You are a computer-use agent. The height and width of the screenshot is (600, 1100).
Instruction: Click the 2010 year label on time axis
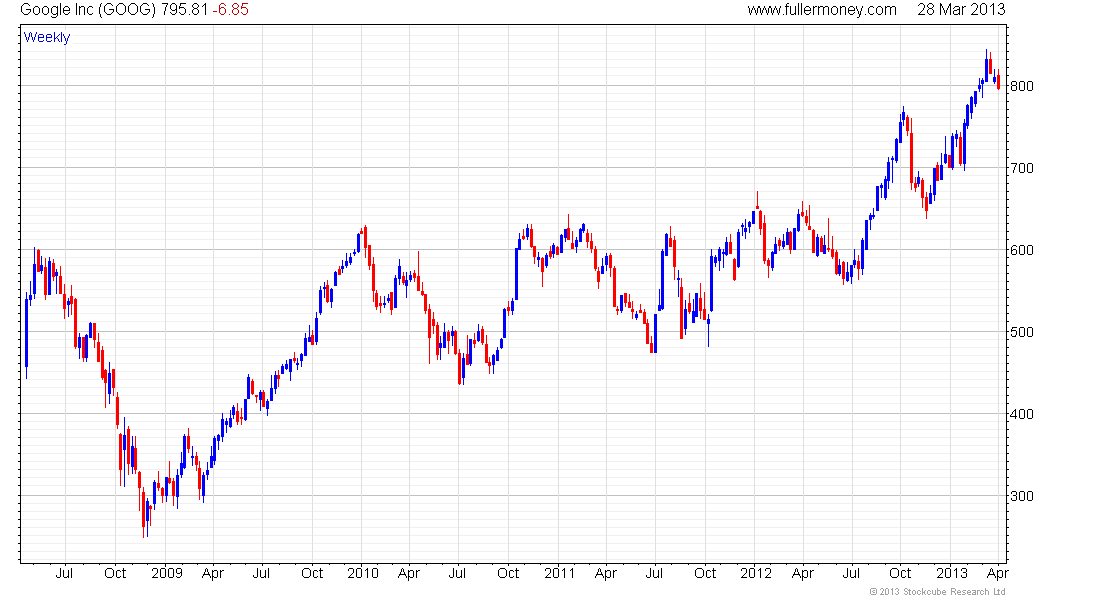[x=363, y=573]
